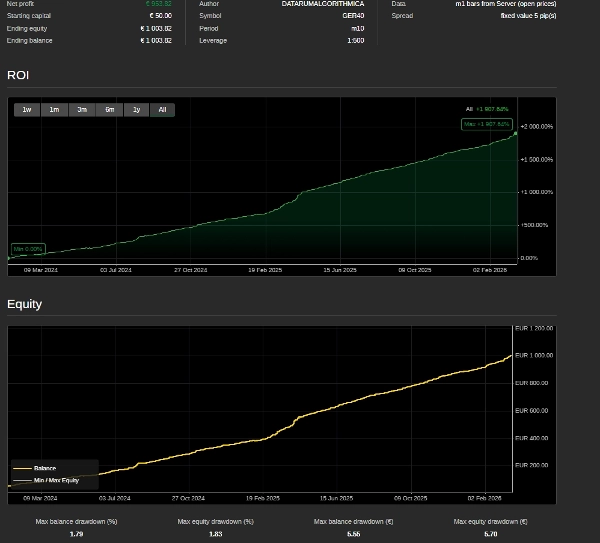Click the Max equity drawdown (€) value 6.70
Screen dimensions: 600x543
click(490, 535)
